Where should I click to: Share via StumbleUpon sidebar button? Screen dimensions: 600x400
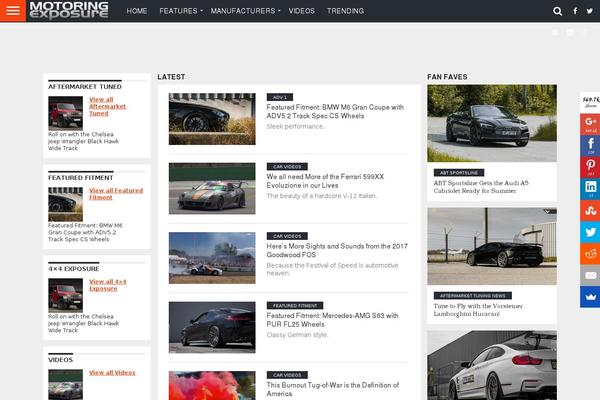pos(590,211)
